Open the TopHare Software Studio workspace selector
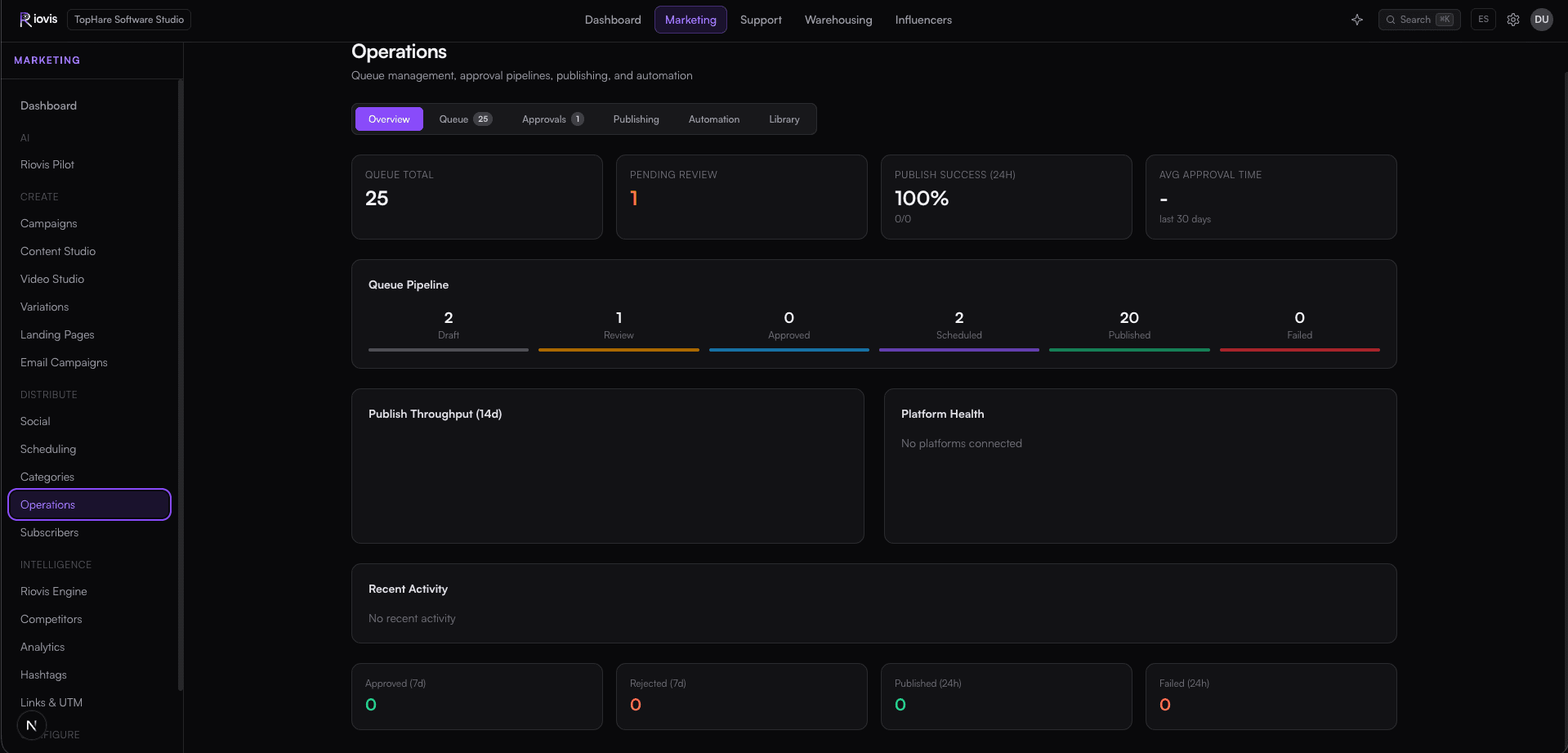Image resolution: width=1568 pixels, height=753 pixels. (x=129, y=20)
